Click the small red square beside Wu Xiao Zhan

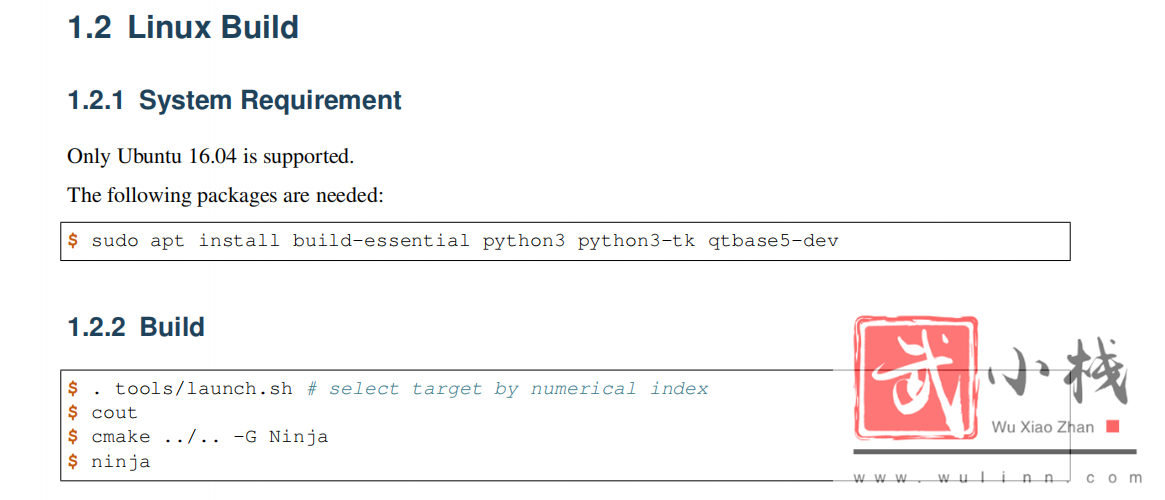pyautogui.click(x=1112, y=426)
